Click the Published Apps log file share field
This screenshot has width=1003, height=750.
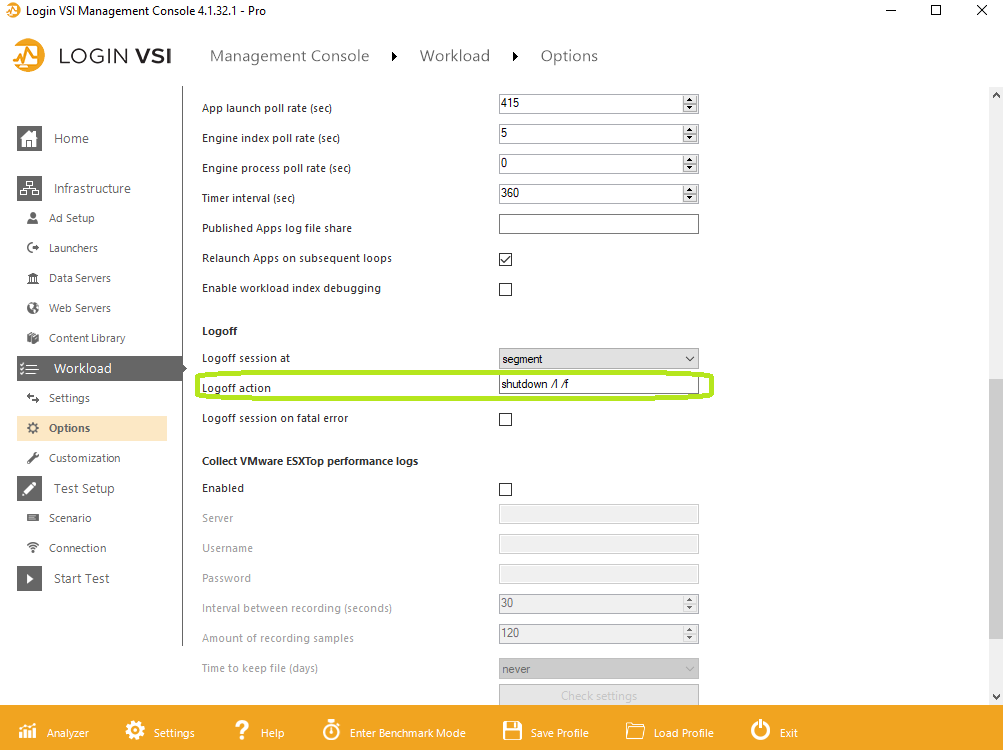coord(599,224)
